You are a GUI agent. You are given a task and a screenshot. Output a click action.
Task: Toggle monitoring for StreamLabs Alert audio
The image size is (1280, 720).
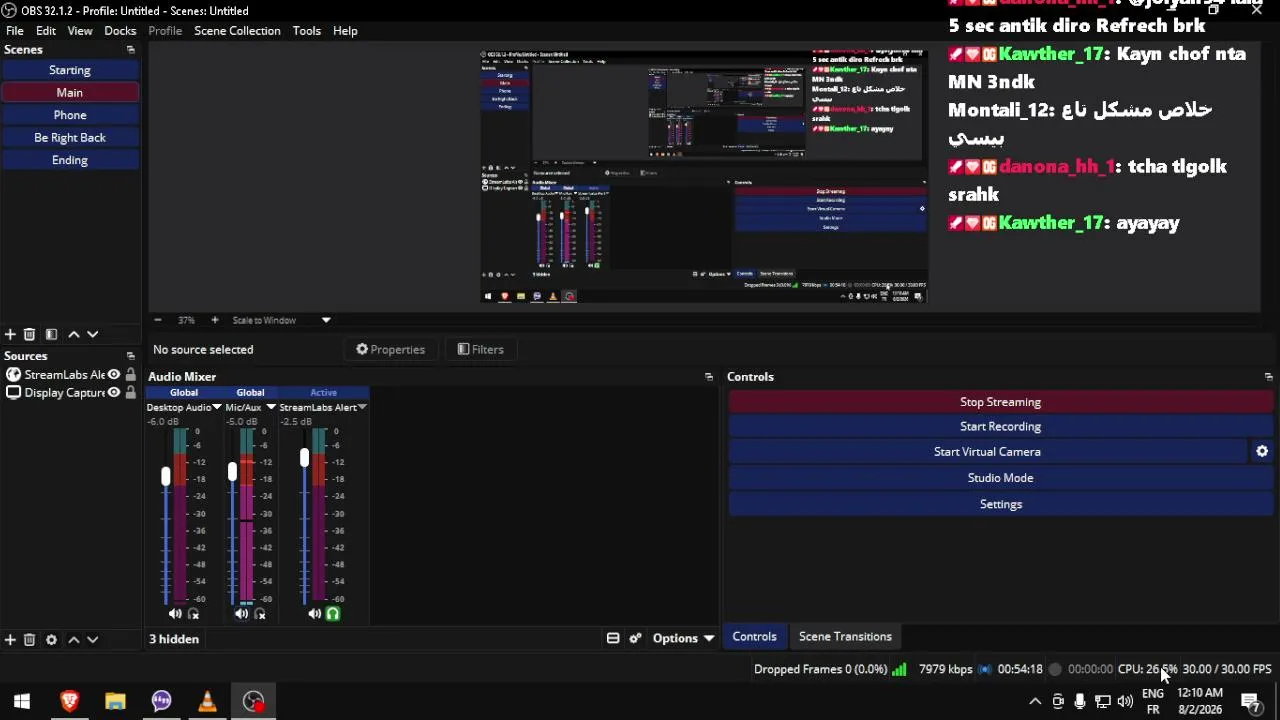(x=333, y=614)
